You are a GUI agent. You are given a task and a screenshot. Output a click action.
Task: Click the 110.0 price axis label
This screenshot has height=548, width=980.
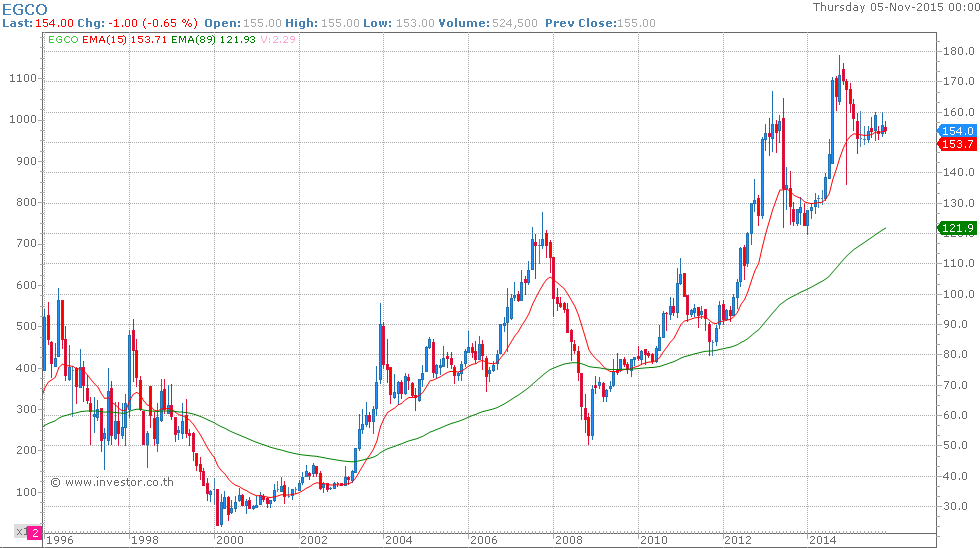(959, 263)
